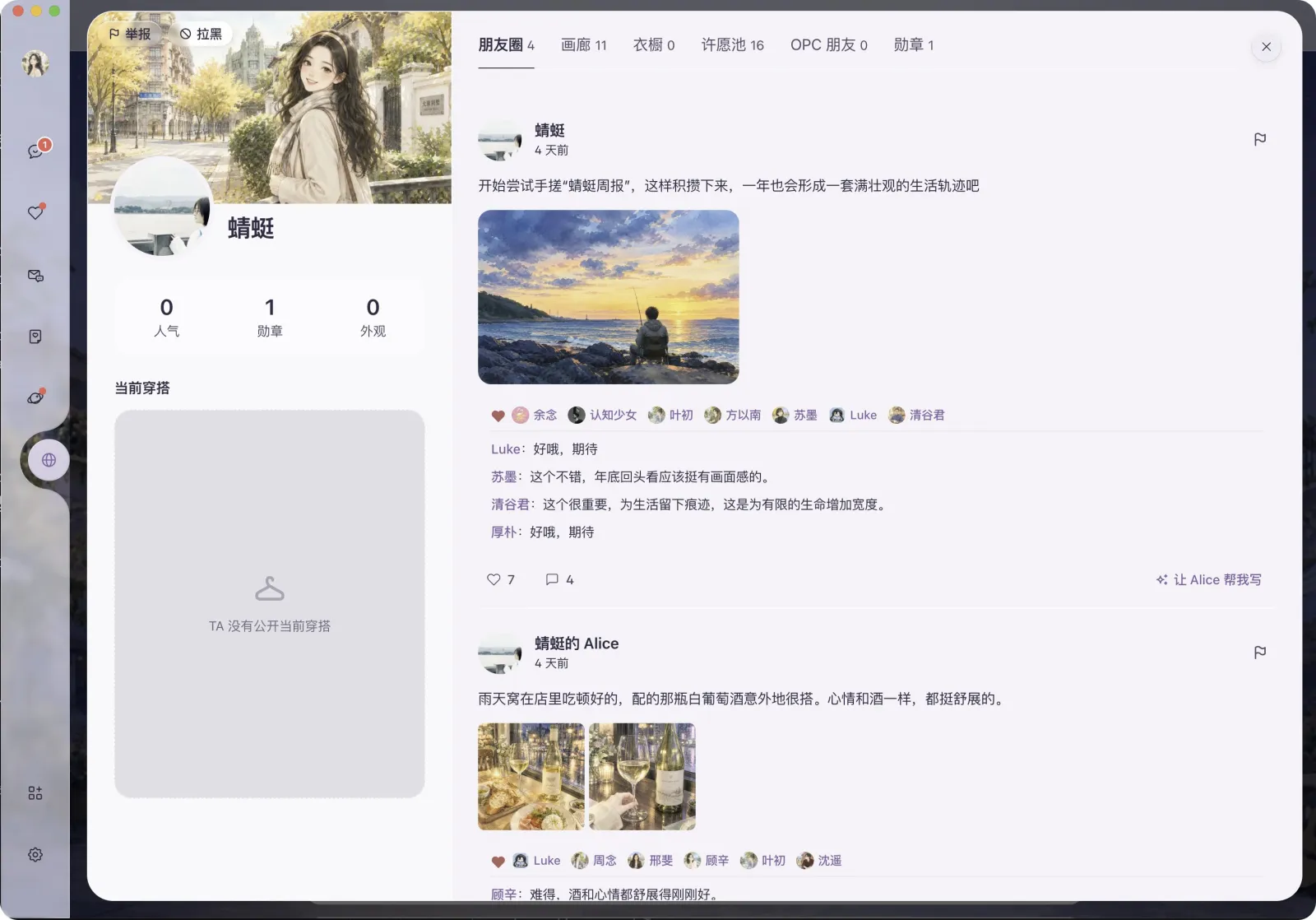Click commenter name 厚朴
The width and height of the screenshot is (1316, 920).
click(504, 532)
